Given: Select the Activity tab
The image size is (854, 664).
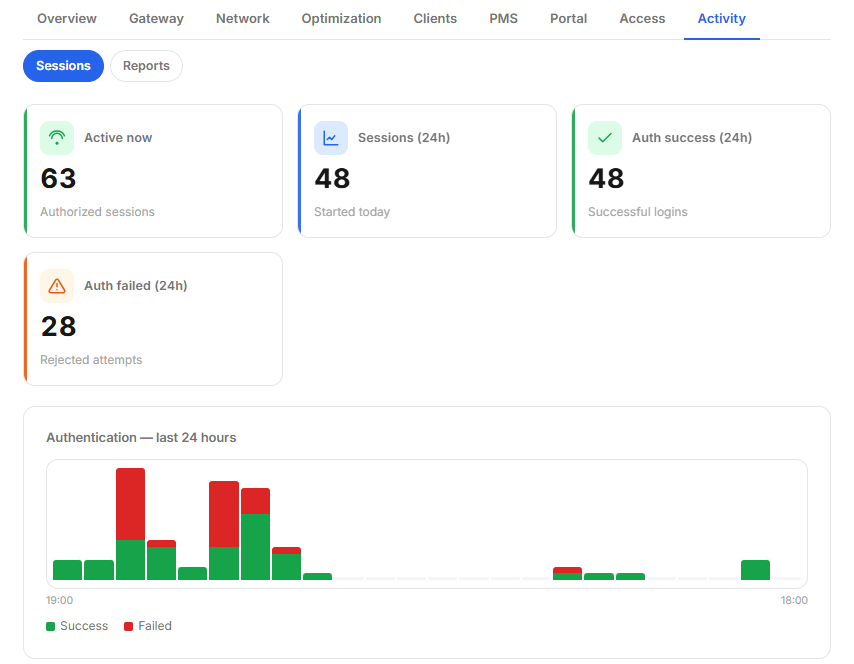Looking at the screenshot, I should [x=722, y=19].
